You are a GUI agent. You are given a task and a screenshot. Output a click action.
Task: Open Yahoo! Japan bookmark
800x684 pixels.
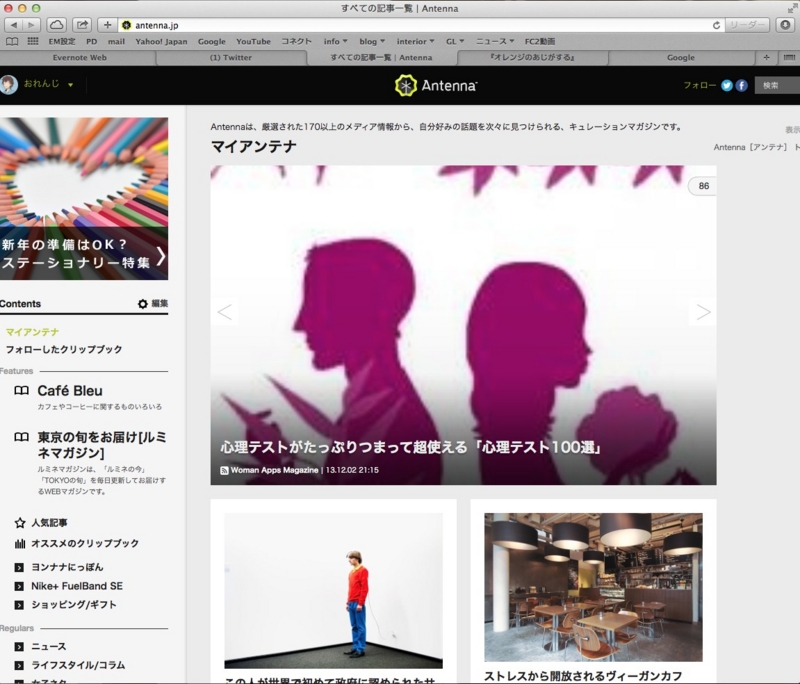(x=161, y=41)
